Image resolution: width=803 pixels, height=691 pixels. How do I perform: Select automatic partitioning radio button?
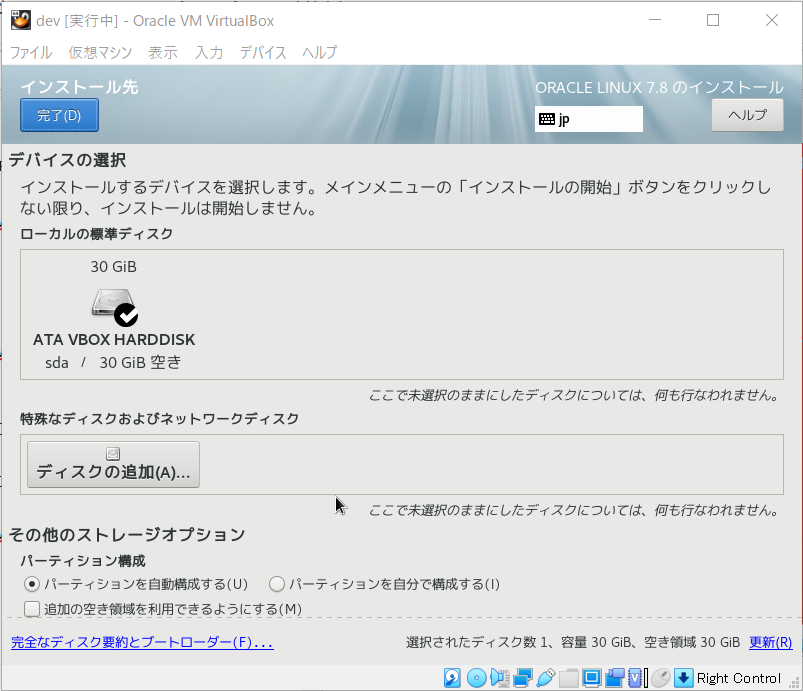coord(32,584)
